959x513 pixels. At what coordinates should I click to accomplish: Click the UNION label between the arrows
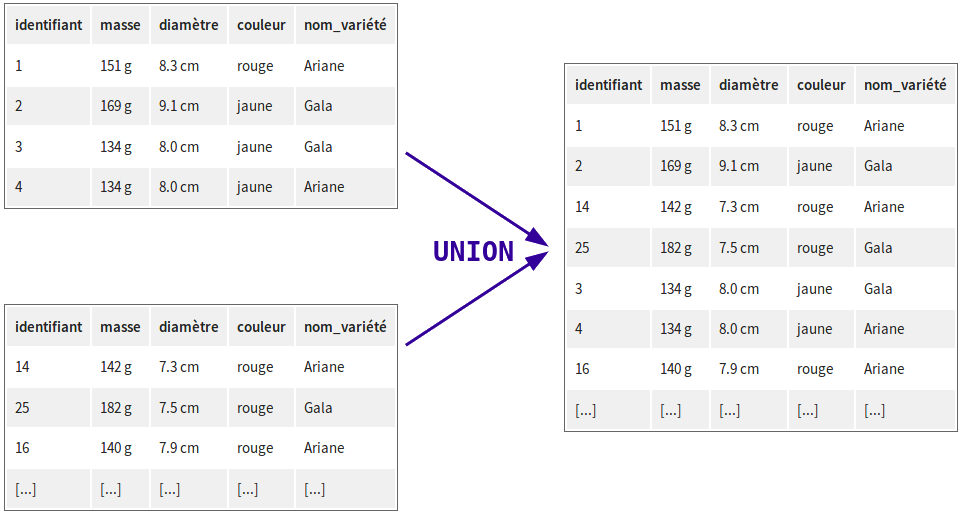(473, 251)
